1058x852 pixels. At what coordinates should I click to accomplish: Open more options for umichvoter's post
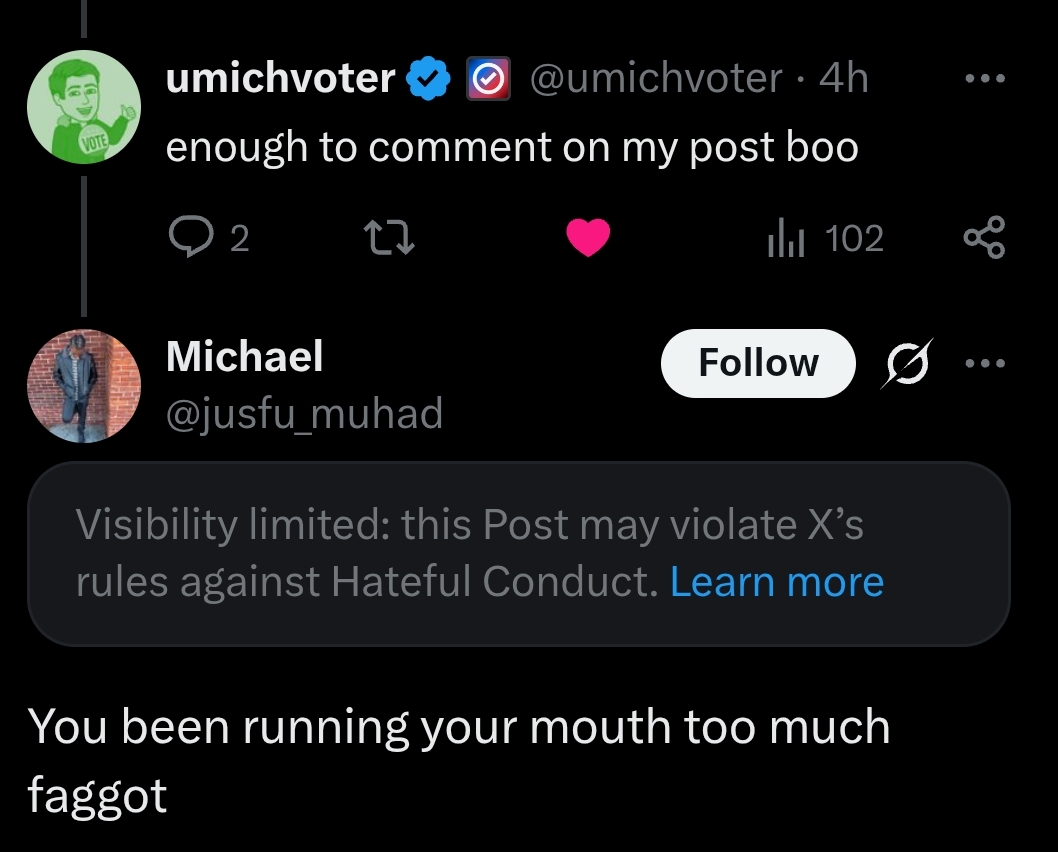[x=984, y=77]
